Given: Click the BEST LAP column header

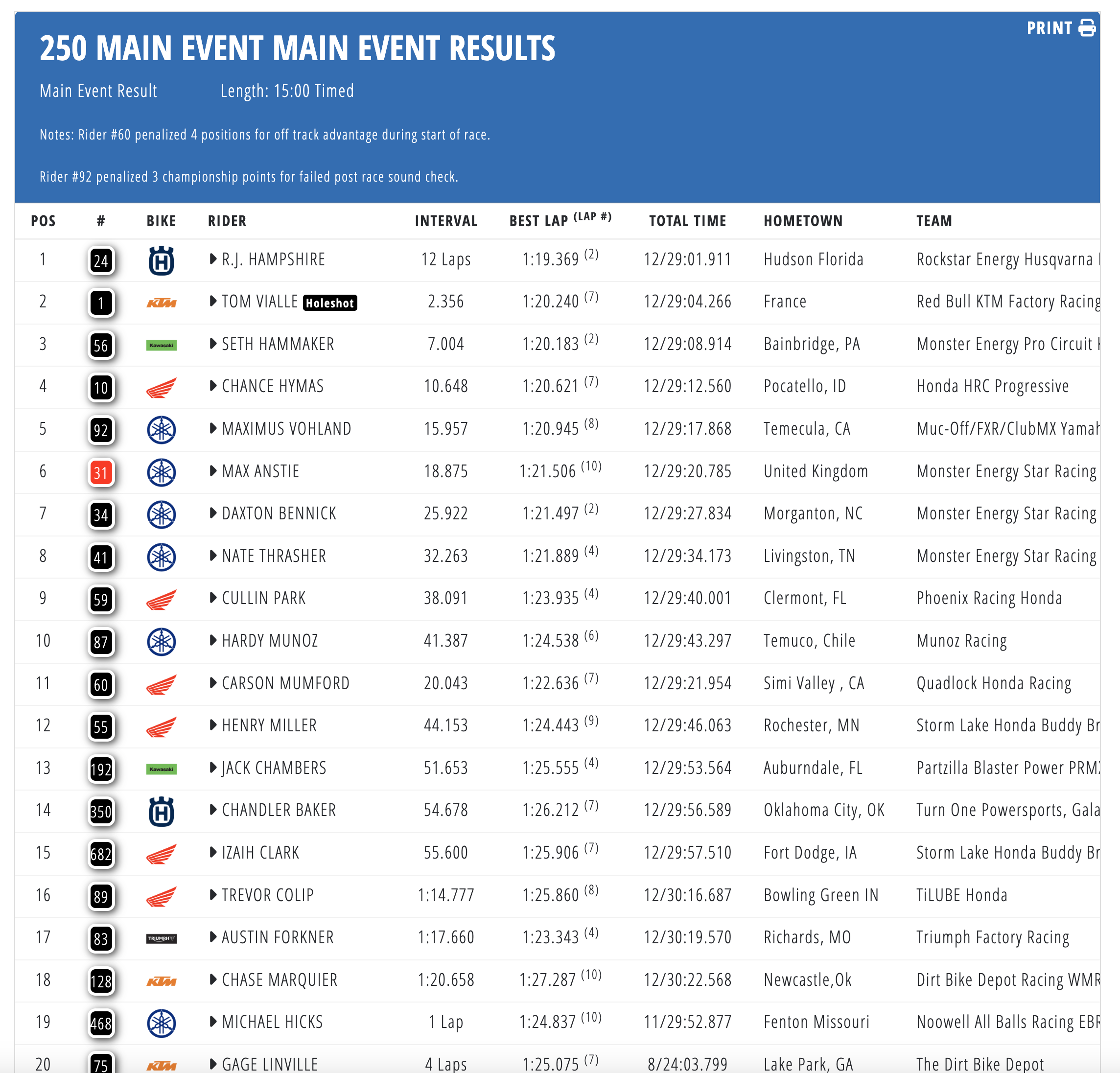Looking at the screenshot, I should click(x=560, y=220).
